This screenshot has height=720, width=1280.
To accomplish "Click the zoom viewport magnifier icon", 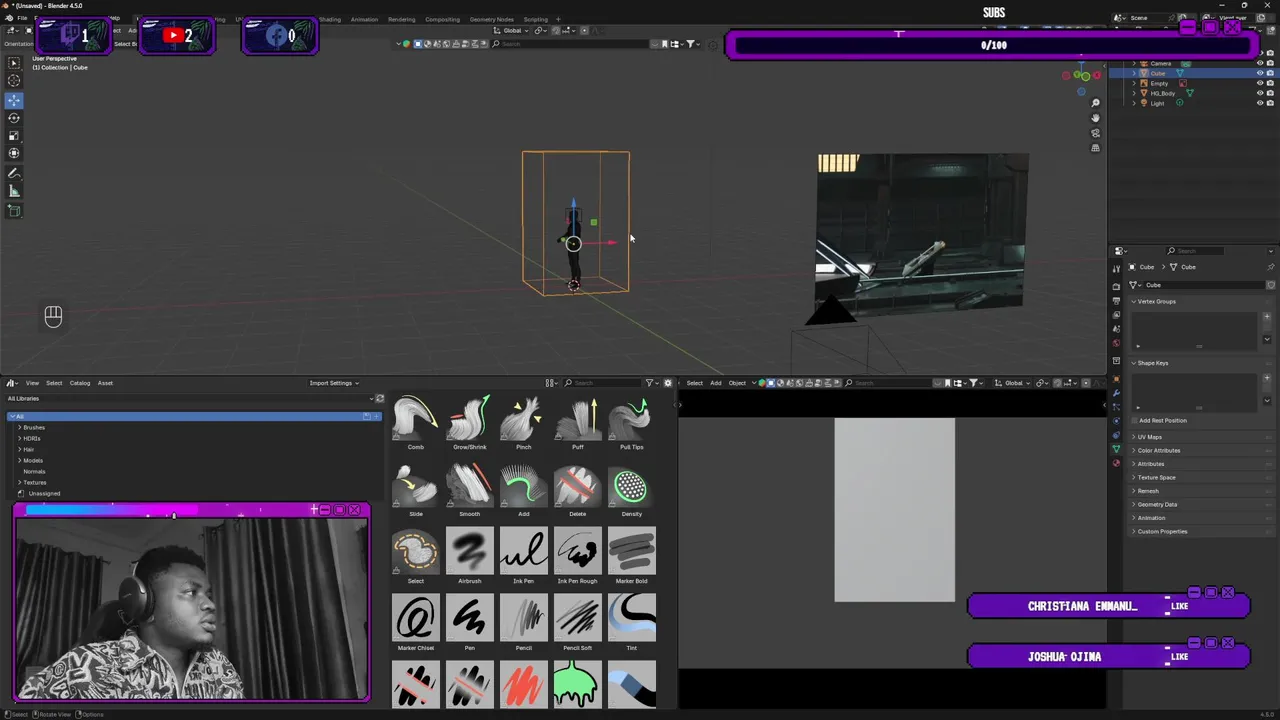I will click(1096, 103).
